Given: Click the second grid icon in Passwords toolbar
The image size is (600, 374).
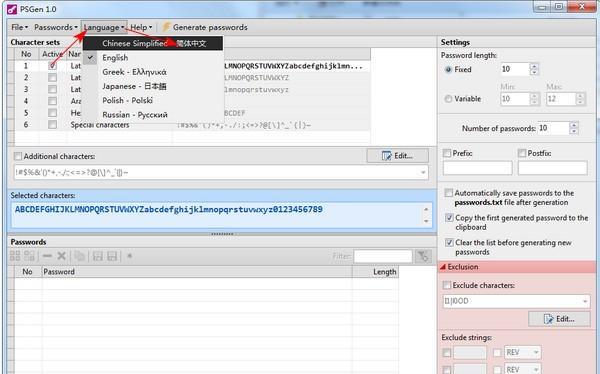Looking at the screenshot, I should coord(29,256).
